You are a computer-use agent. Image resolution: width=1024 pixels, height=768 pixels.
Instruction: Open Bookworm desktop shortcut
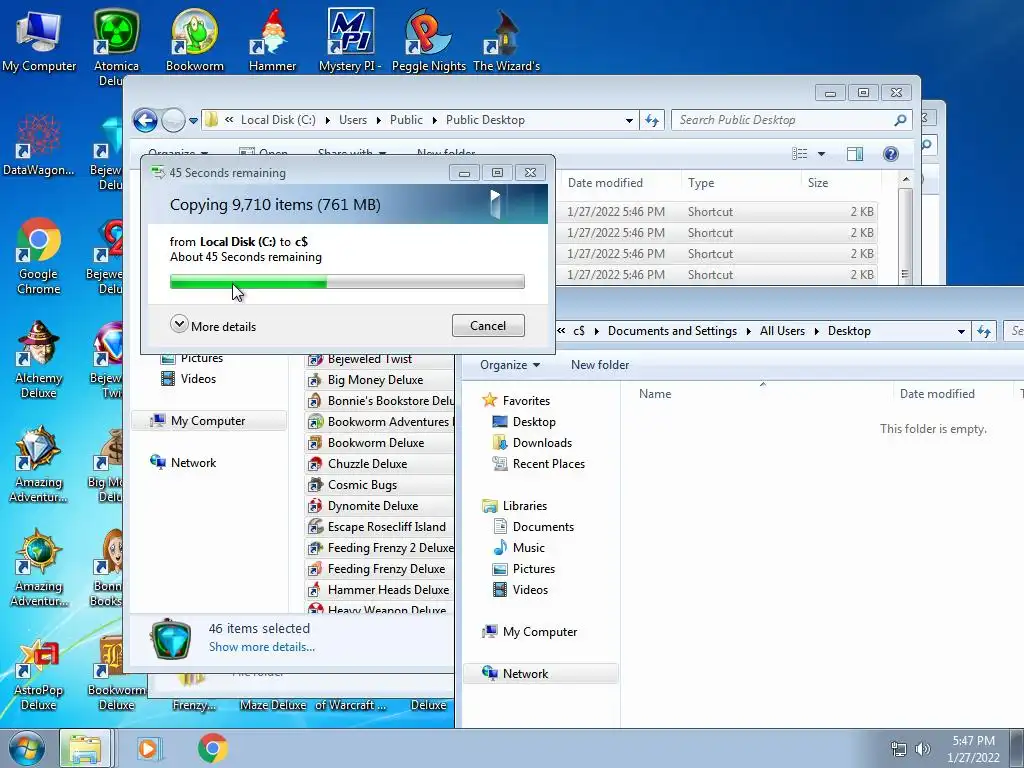[x=195, y=40]
